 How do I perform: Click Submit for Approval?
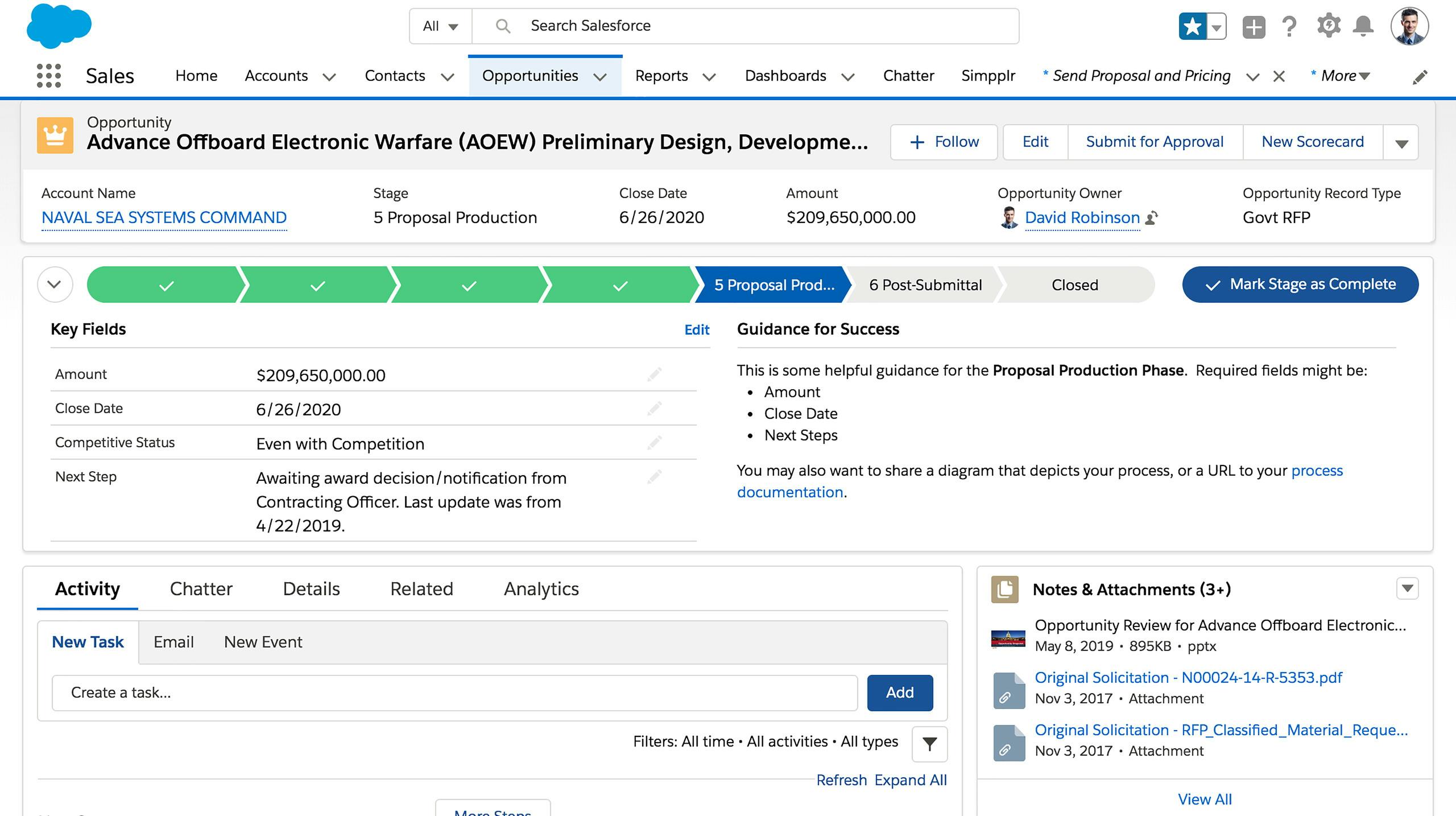[x=1155, y=142]
